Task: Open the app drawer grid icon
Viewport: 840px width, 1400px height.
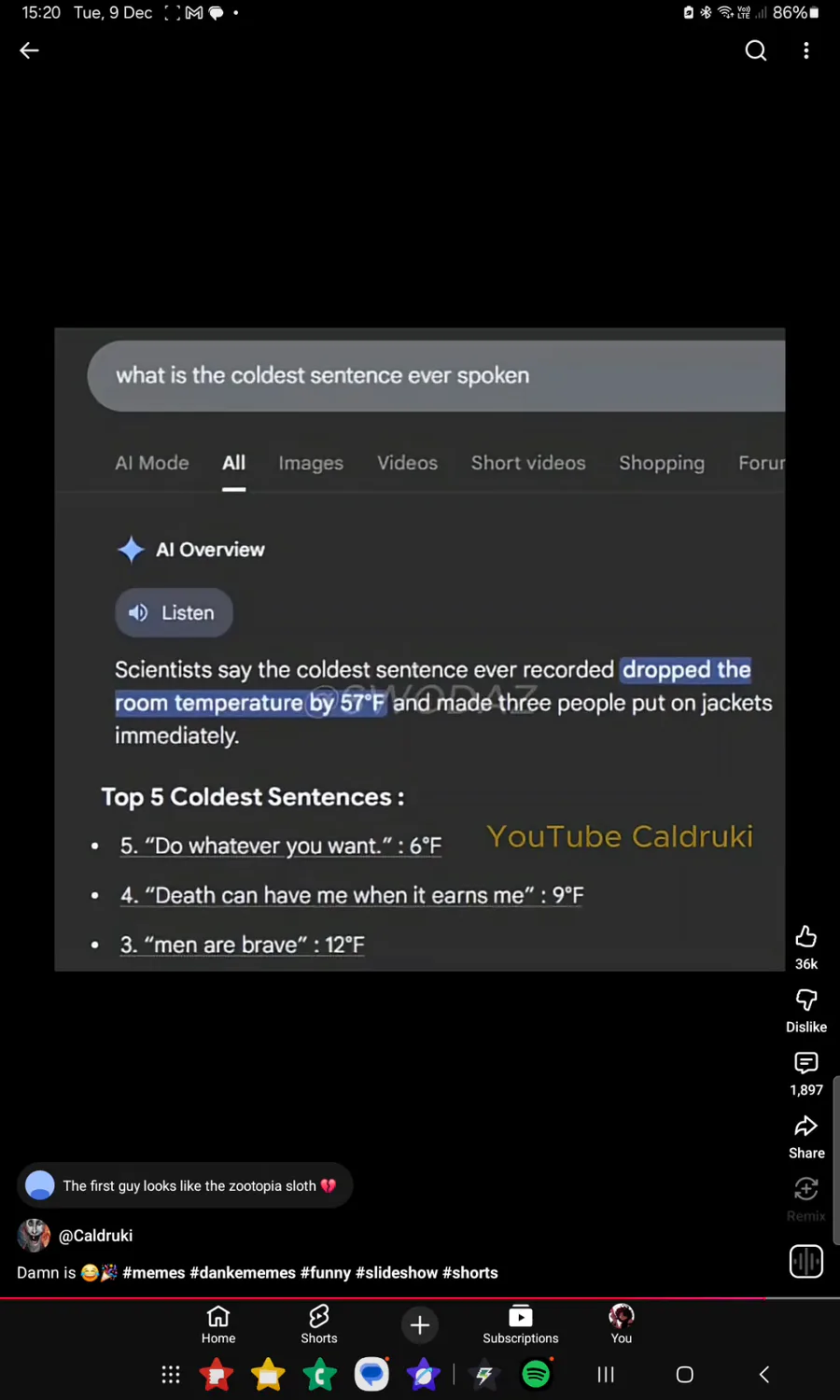Action: point(171,1374)
